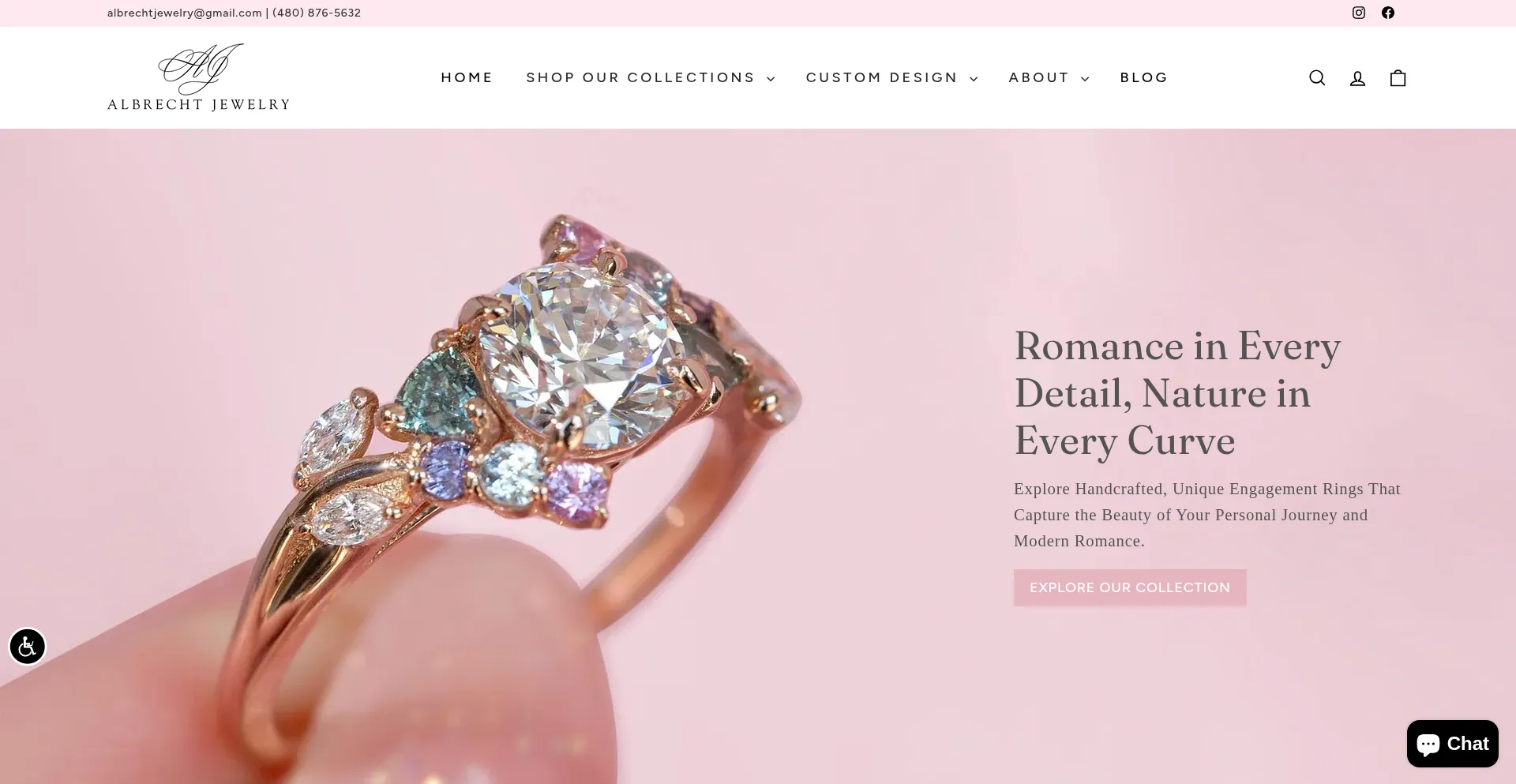The width and height of the screenshot is (1516, 784).
Task: Click the albrechtjewelry@gmail.com email link
Action: (x=185, y=13)
